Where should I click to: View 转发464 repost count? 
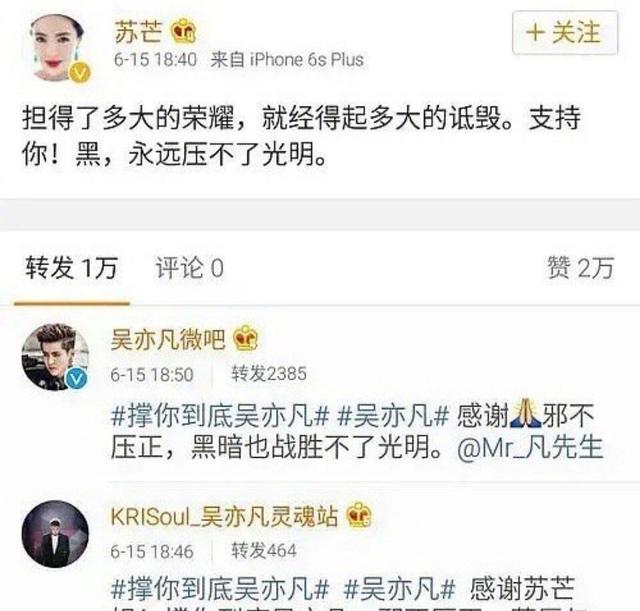[x=264, y=551]
